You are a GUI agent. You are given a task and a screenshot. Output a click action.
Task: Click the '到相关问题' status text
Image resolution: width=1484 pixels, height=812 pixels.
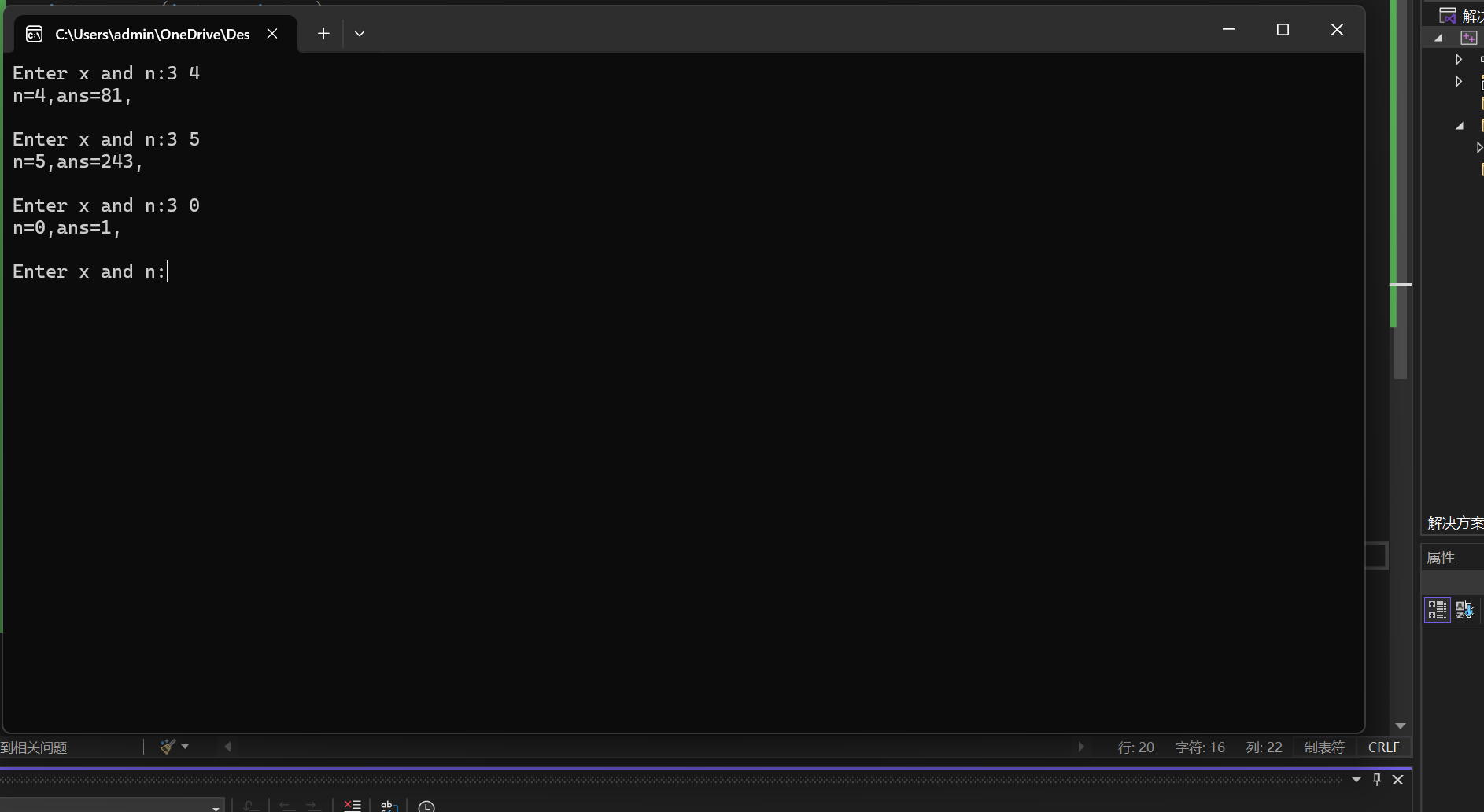[x=34, y=747]
